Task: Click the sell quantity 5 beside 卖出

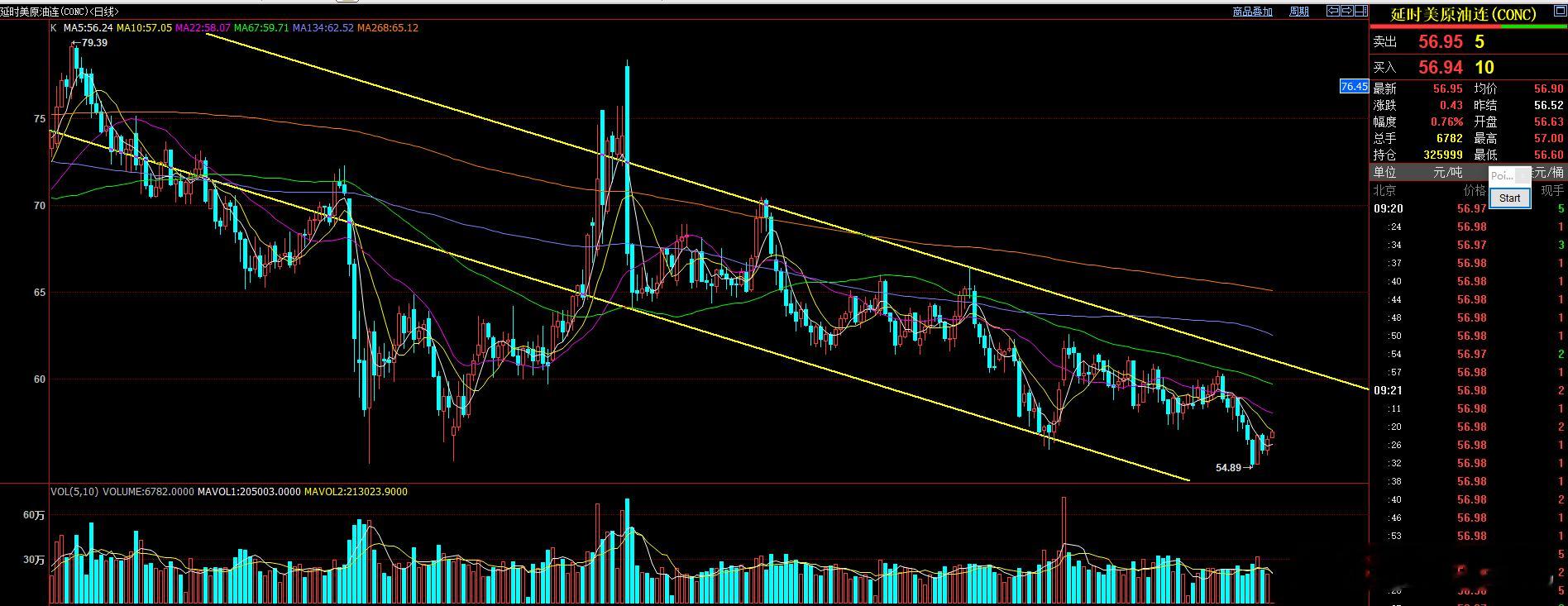Action: tap(1480, 41)
